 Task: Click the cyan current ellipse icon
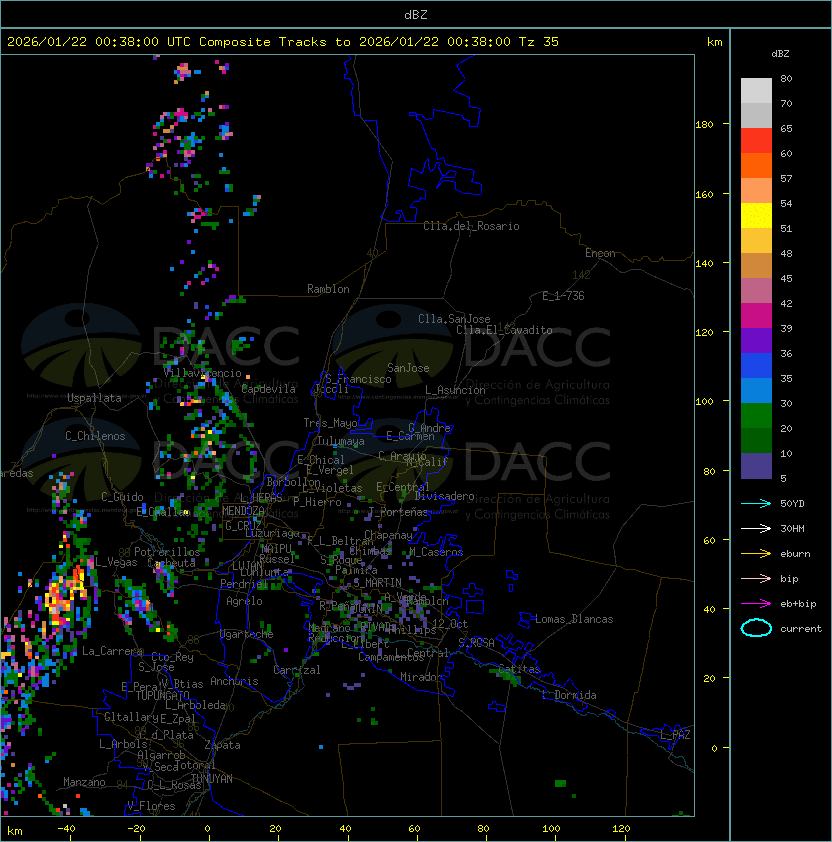(x=756, y=628)
